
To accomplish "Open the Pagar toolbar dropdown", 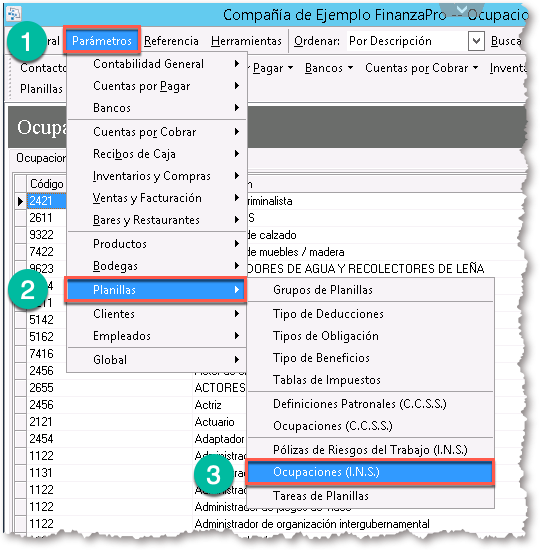I will (272, 68).
